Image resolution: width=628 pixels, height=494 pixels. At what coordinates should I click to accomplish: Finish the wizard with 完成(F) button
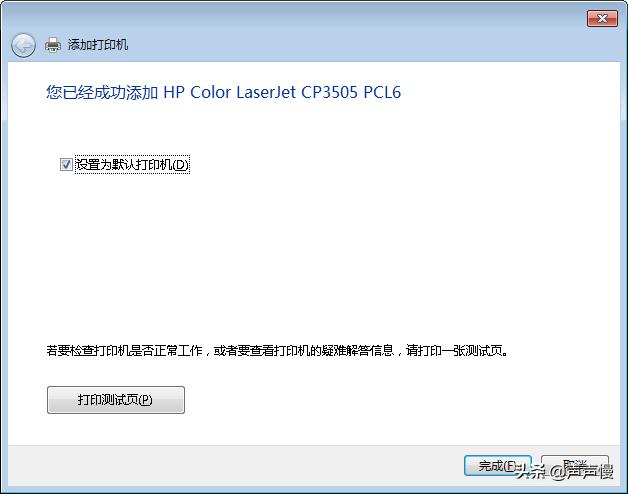click(497, 466)
